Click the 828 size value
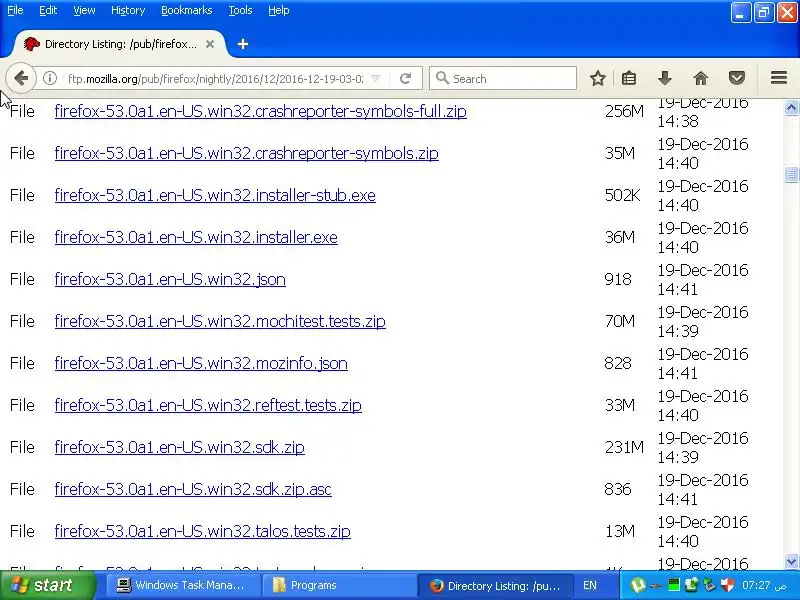Viewport: 800px width, 600px height. [x=618, y=363]
